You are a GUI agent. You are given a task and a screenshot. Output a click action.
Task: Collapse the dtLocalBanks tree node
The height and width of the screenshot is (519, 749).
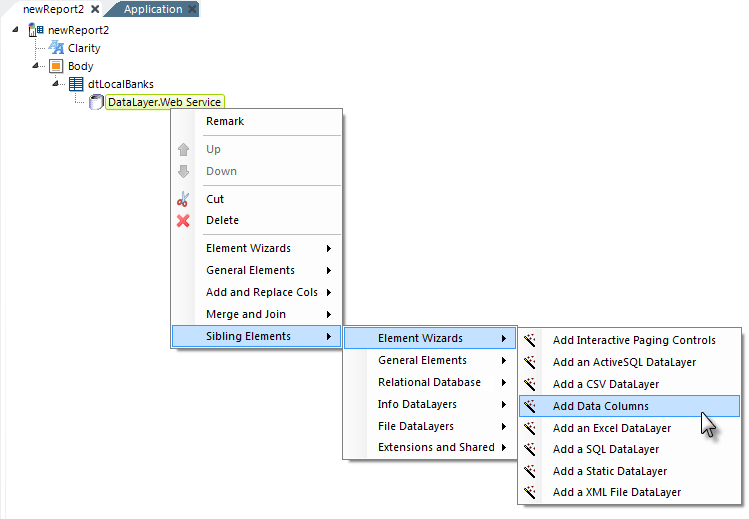click(x=56, y=84)
